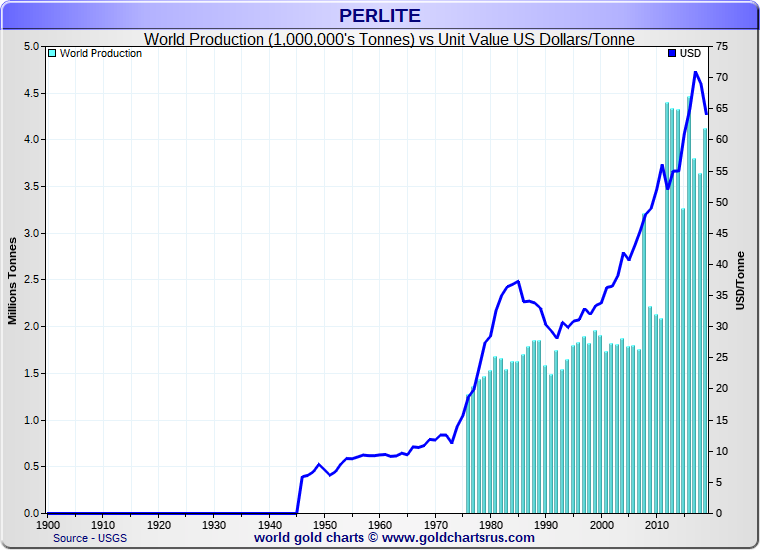Screen dimensions: 760x550
Task: Click the 4.0 left axis value
Action: click(x=31, y=140)
